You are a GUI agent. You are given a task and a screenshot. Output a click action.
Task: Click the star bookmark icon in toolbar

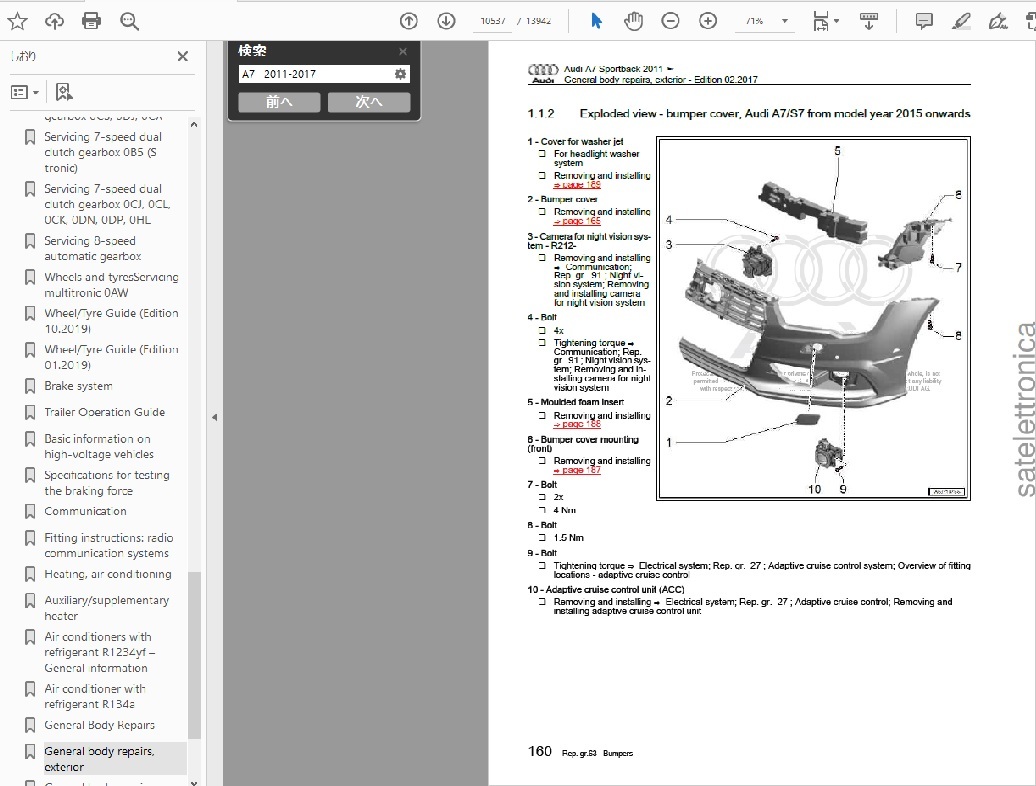click(17, 21)
